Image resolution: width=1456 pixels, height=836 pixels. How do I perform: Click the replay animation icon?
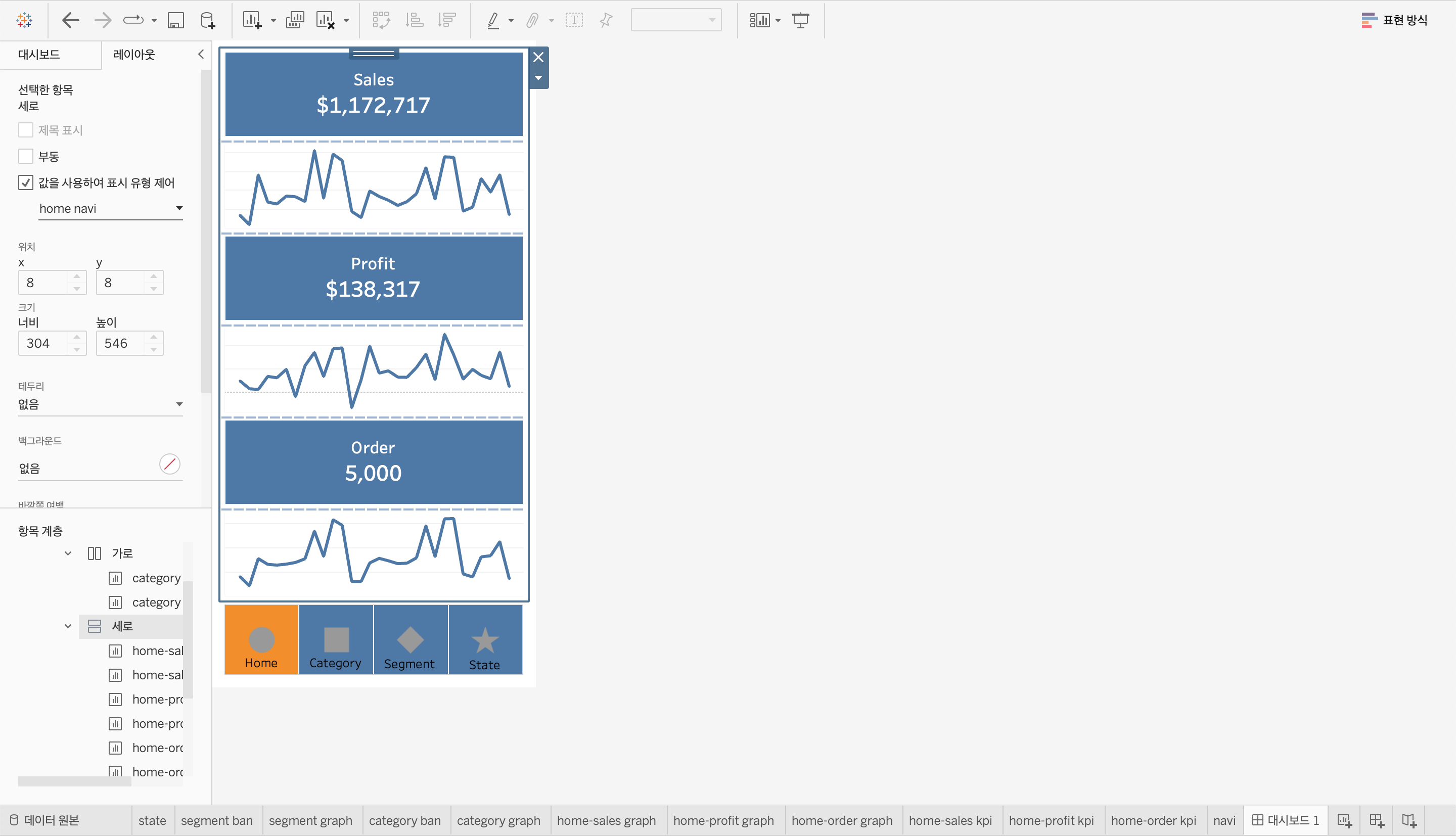[x=133, y=21]
